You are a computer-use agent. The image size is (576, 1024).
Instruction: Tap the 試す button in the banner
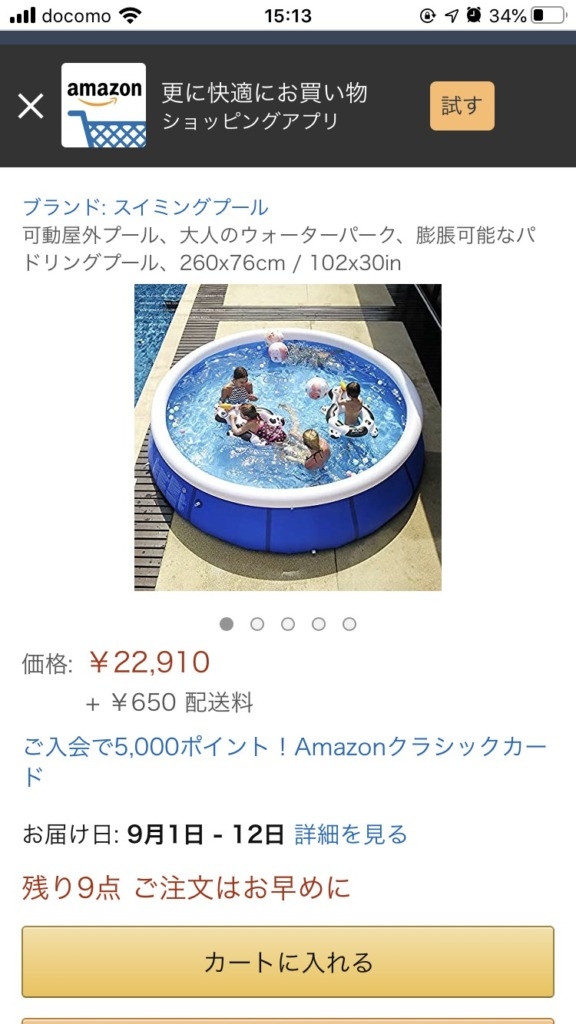(x=462, y=106)
